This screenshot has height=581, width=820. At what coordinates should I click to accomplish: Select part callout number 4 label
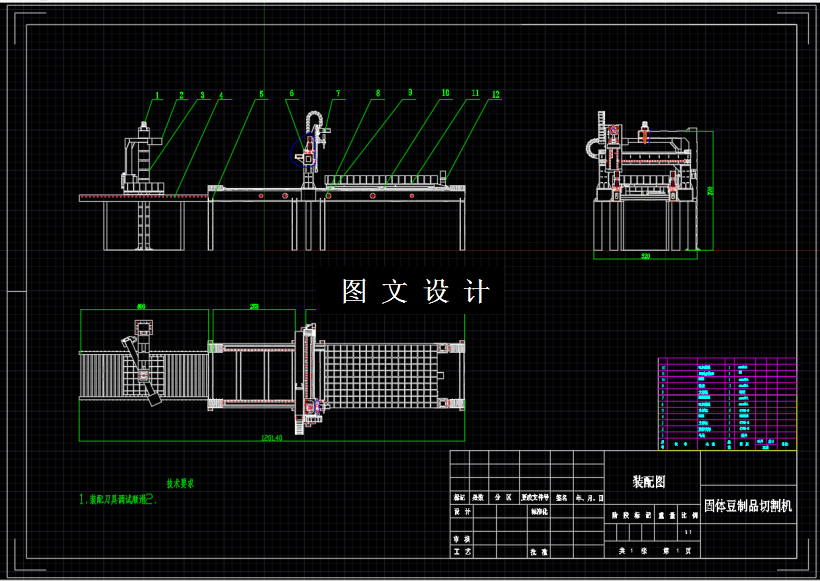coord(221,95)
